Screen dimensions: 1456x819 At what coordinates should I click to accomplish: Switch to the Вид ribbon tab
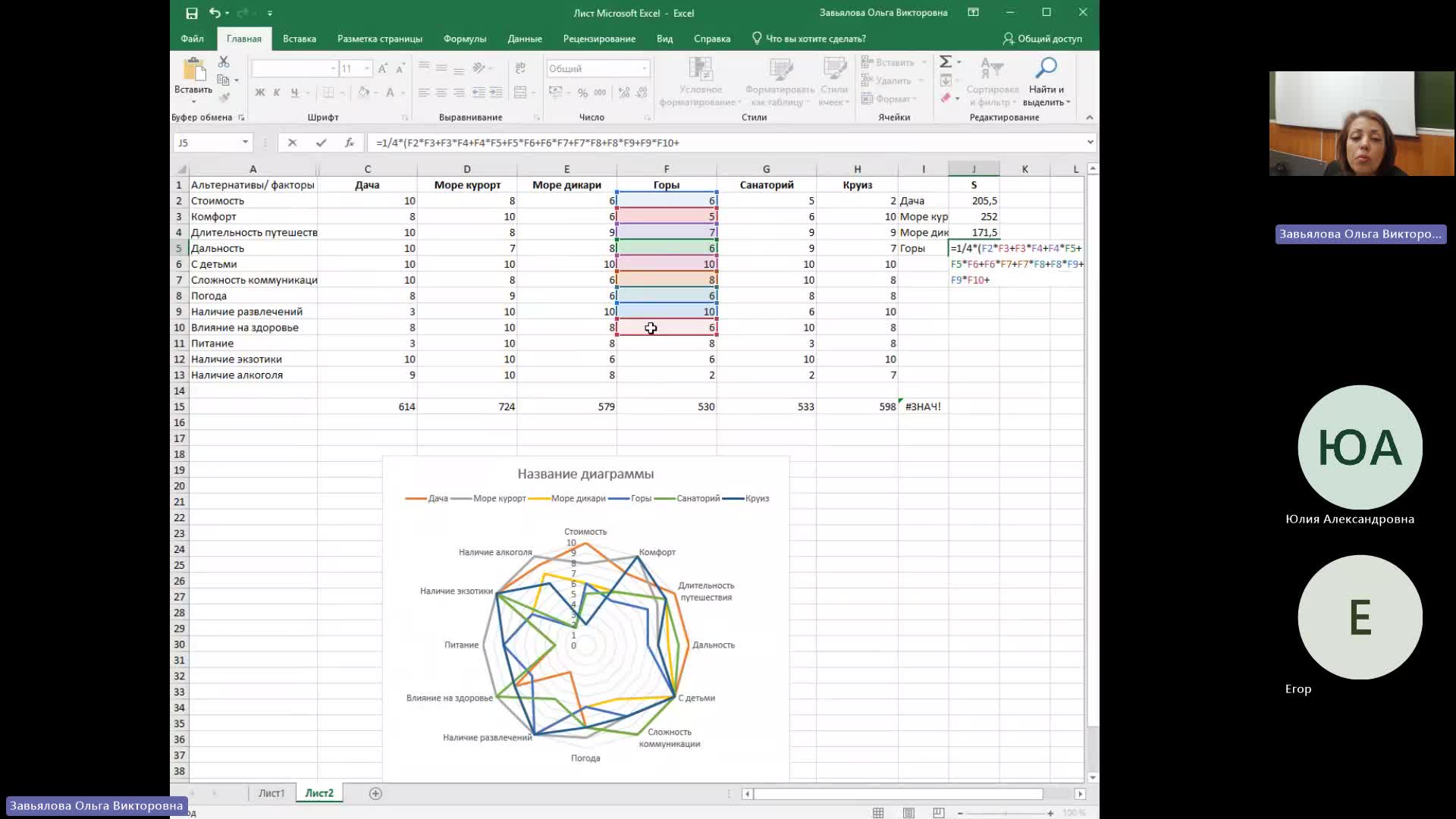[665, 39]
